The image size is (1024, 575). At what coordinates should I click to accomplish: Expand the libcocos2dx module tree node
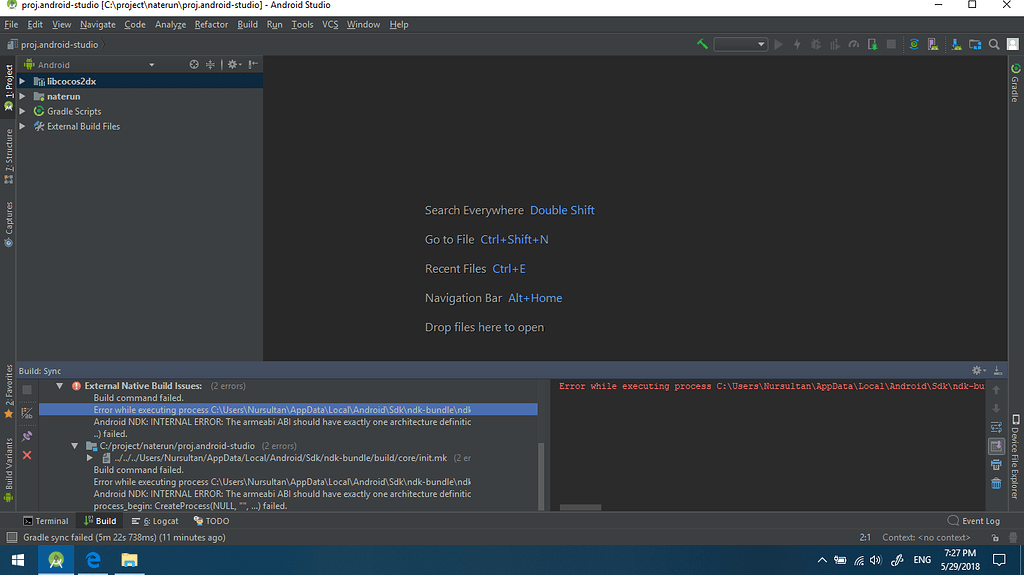[x=22, y=82]
